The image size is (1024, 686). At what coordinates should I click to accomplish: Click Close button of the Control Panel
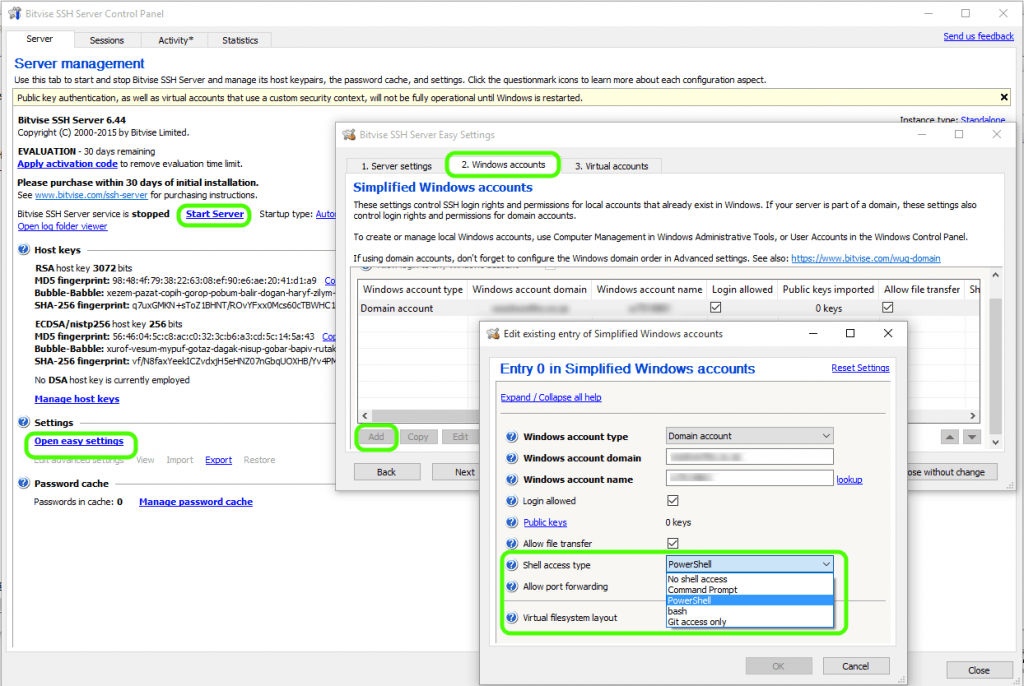coord(978,670)
